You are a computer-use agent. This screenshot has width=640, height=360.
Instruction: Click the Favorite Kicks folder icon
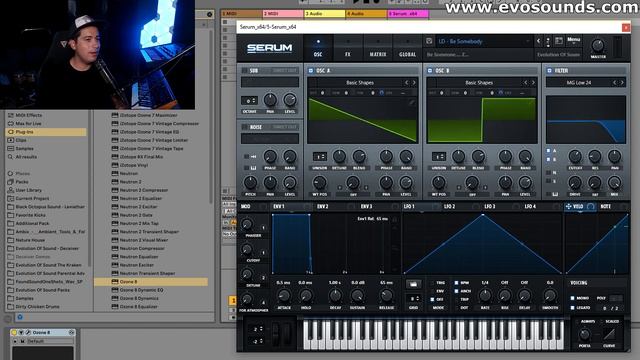click(x=11, y=215)
